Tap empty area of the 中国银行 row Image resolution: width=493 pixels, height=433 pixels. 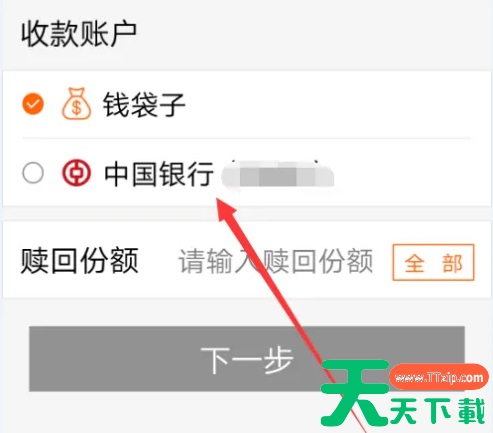click(x=410, y=173)
